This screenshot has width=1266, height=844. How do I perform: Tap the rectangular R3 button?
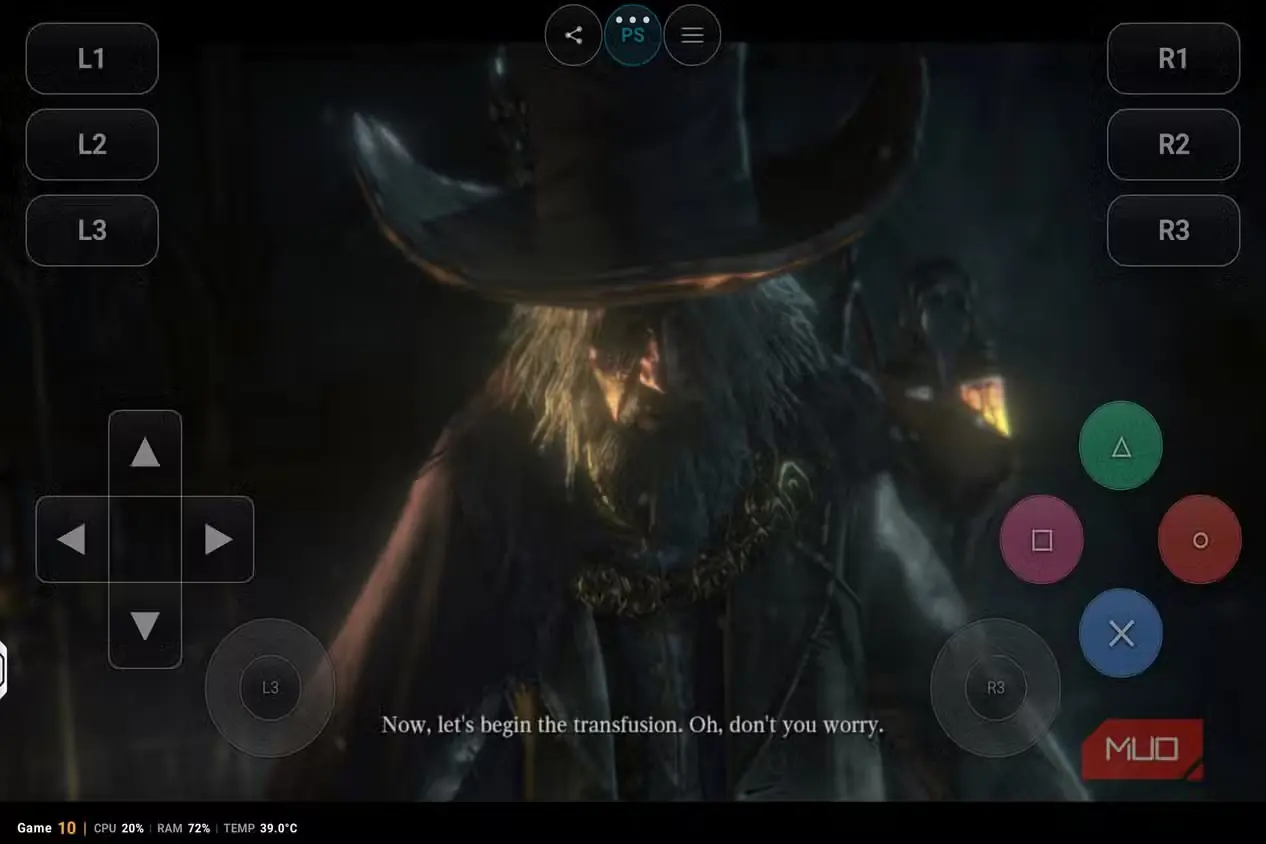pyautogui.click(x=1173, y=230)
